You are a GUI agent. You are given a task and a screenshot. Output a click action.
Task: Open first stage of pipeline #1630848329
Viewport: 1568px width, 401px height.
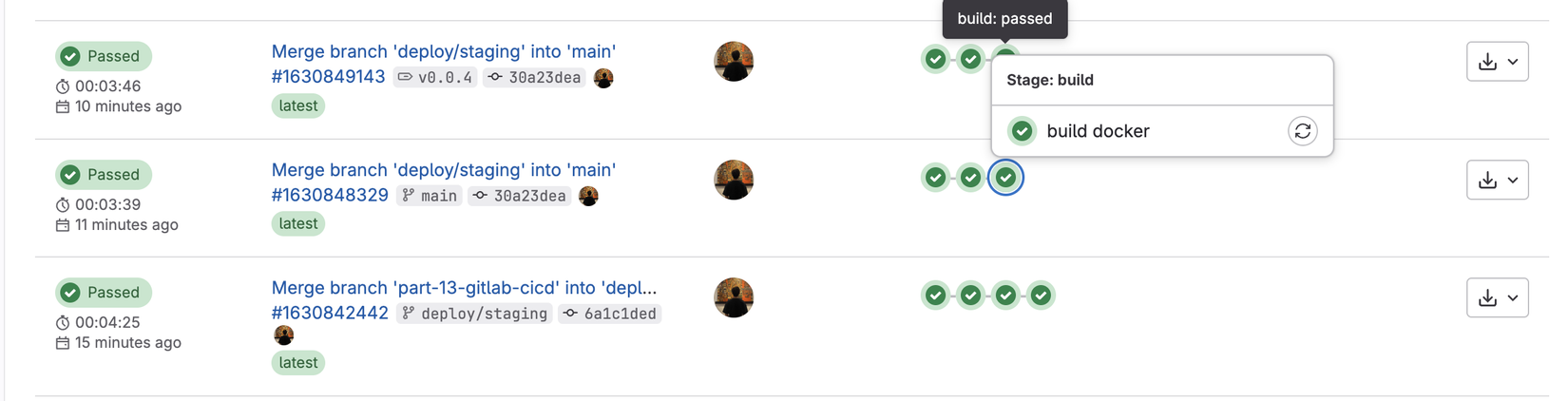[x=935, y=178]
